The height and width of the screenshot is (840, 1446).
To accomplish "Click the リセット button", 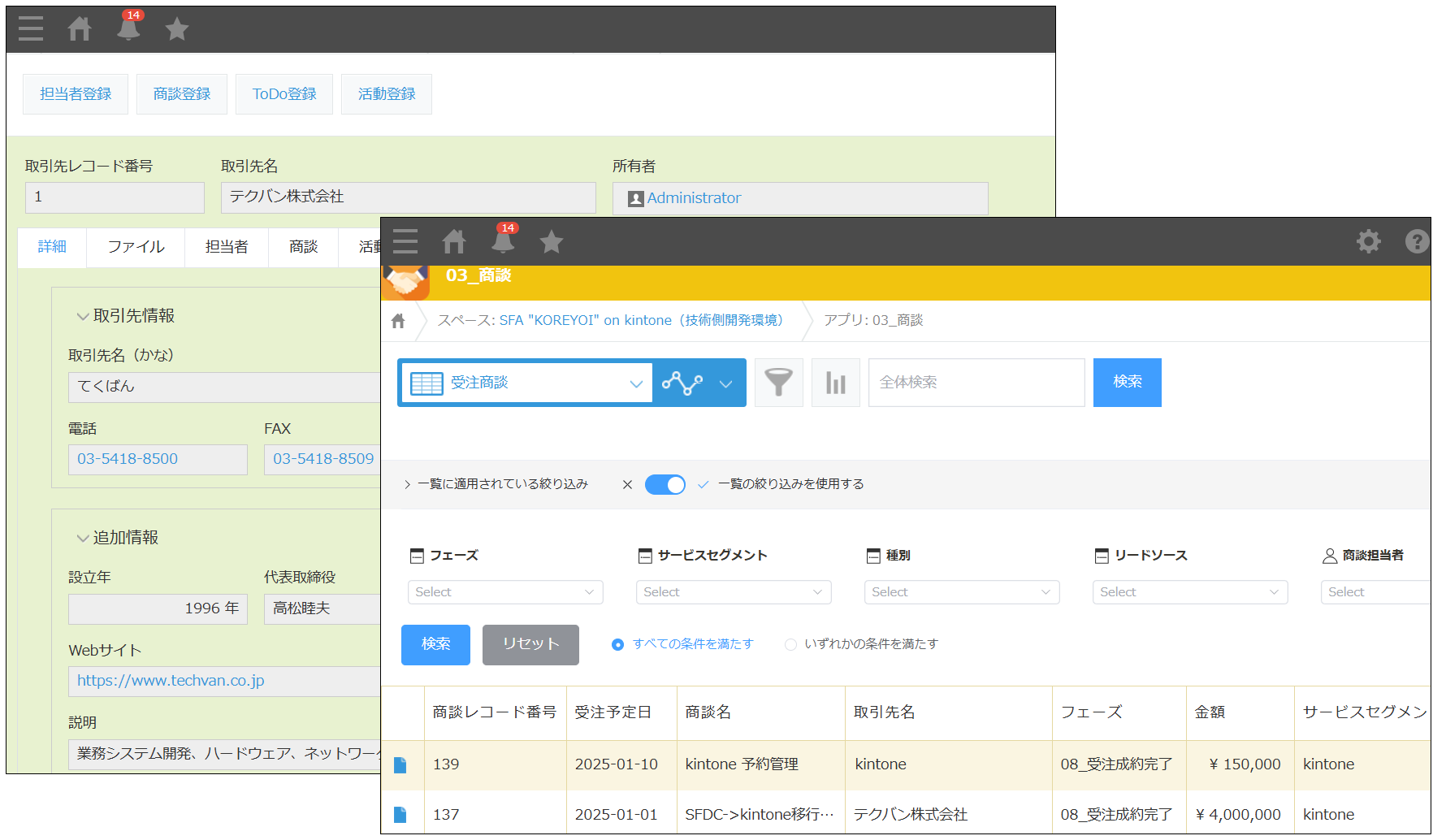I will pos(530,644).
